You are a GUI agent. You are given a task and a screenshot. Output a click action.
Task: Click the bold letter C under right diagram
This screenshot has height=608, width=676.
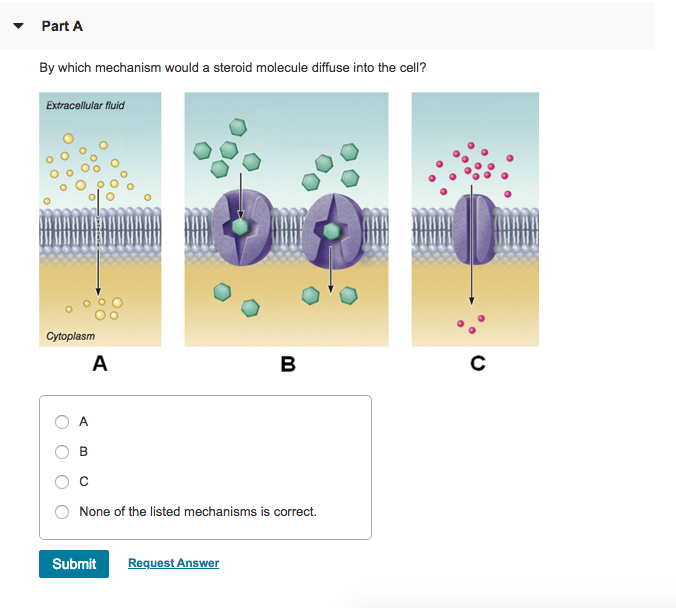point(477,365)
